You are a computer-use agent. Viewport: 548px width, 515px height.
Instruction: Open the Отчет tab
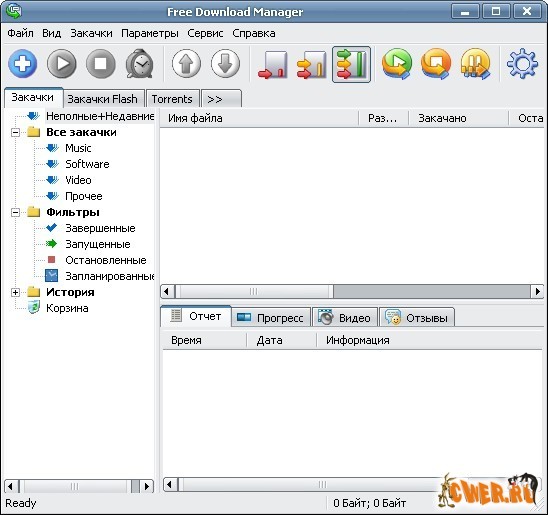click(196, 316)
